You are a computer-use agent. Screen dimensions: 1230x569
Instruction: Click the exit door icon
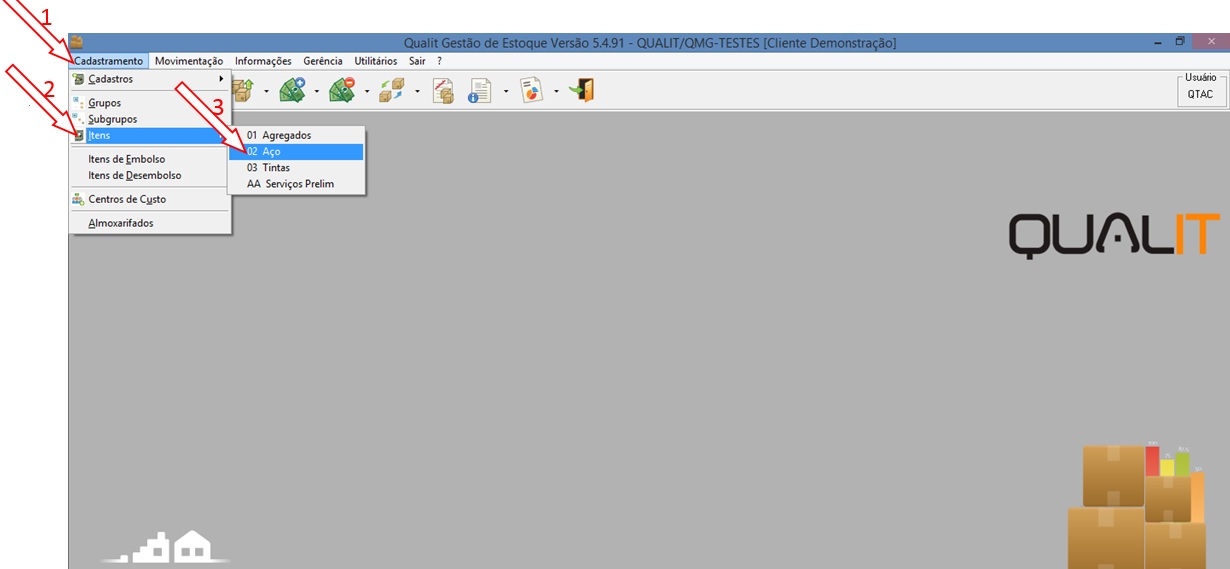click(x=582, y=90)
